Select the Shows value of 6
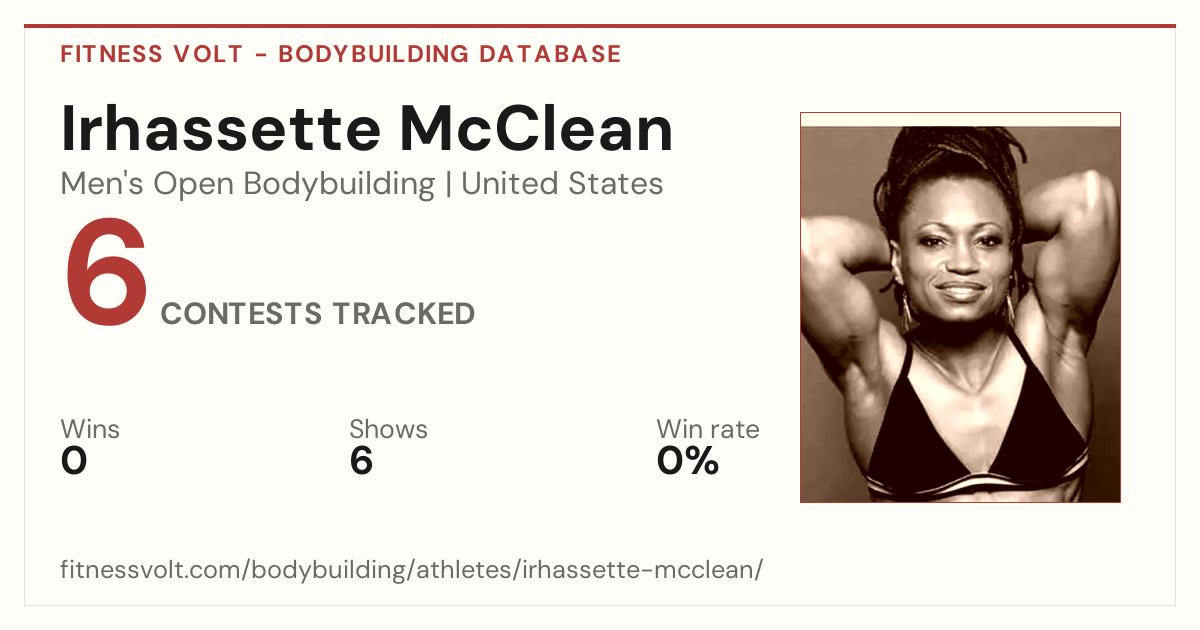 [x=361, y=461]
